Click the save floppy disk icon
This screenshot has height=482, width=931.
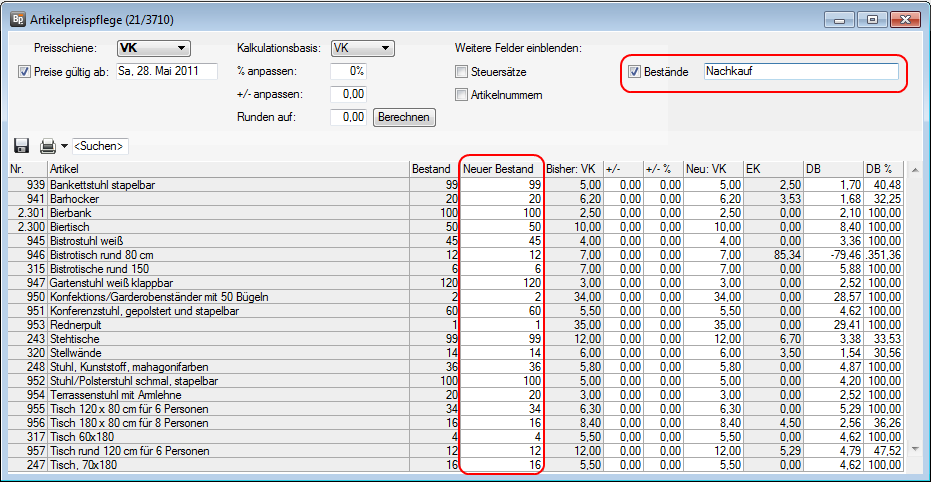tap(21, 146)
